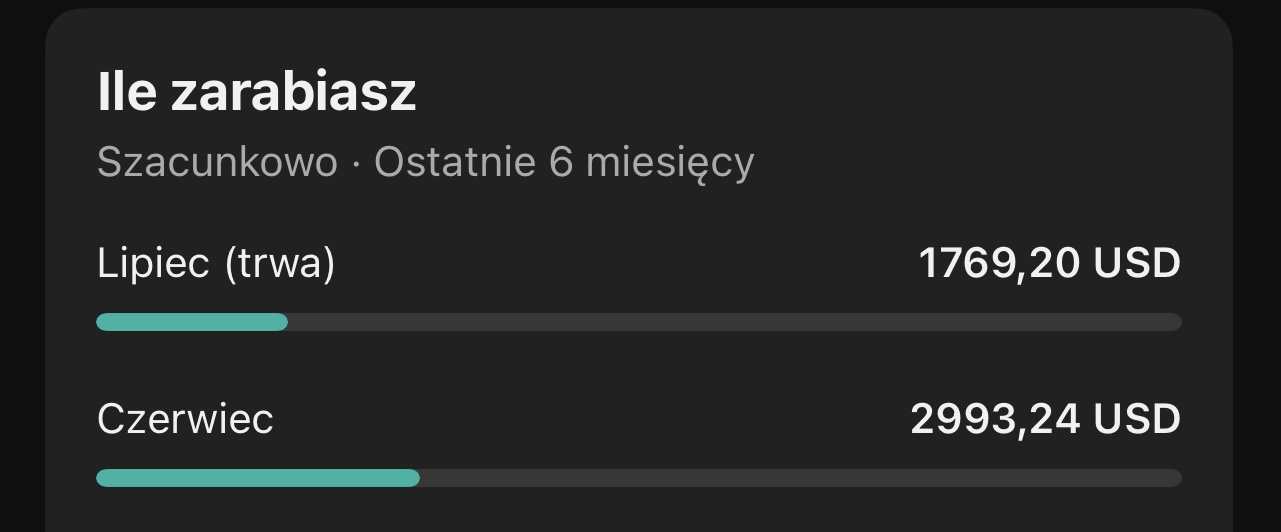Screen dimensions: 1281x532
Task: Click the right tip of Czerwiec's teal fill
Action: point(415,478)
